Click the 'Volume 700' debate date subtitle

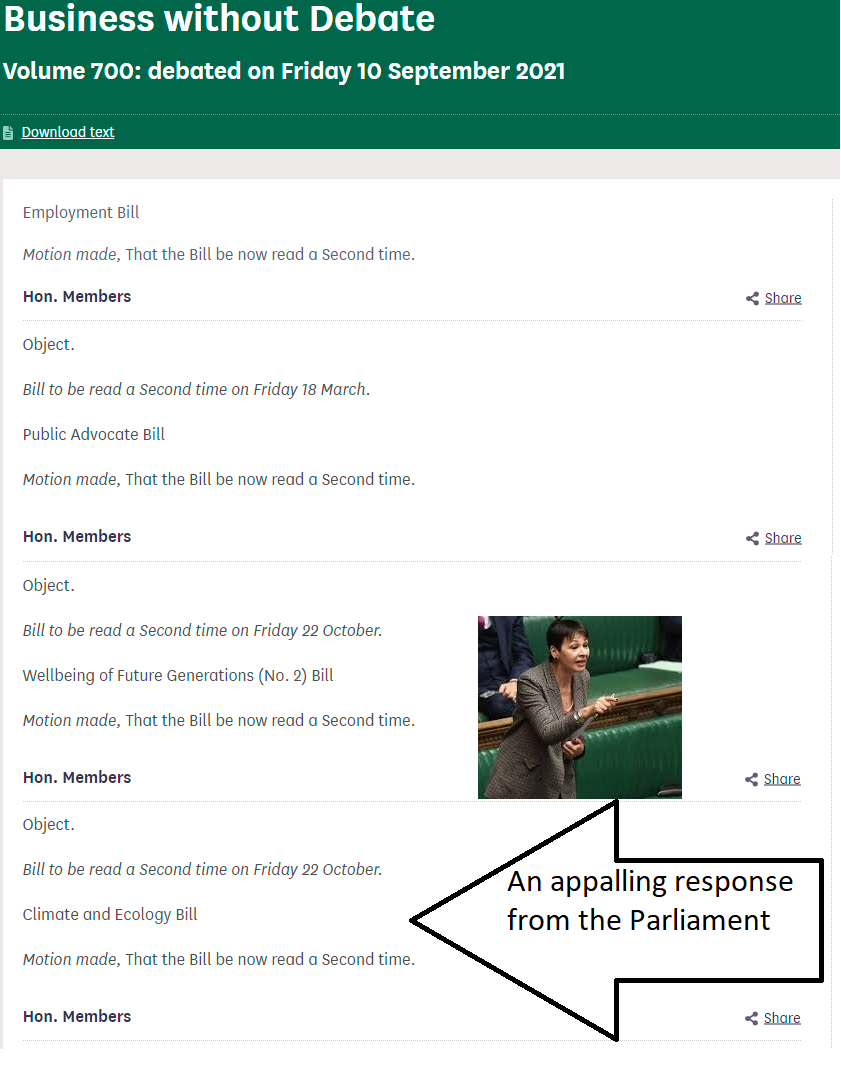coord(284,72)
